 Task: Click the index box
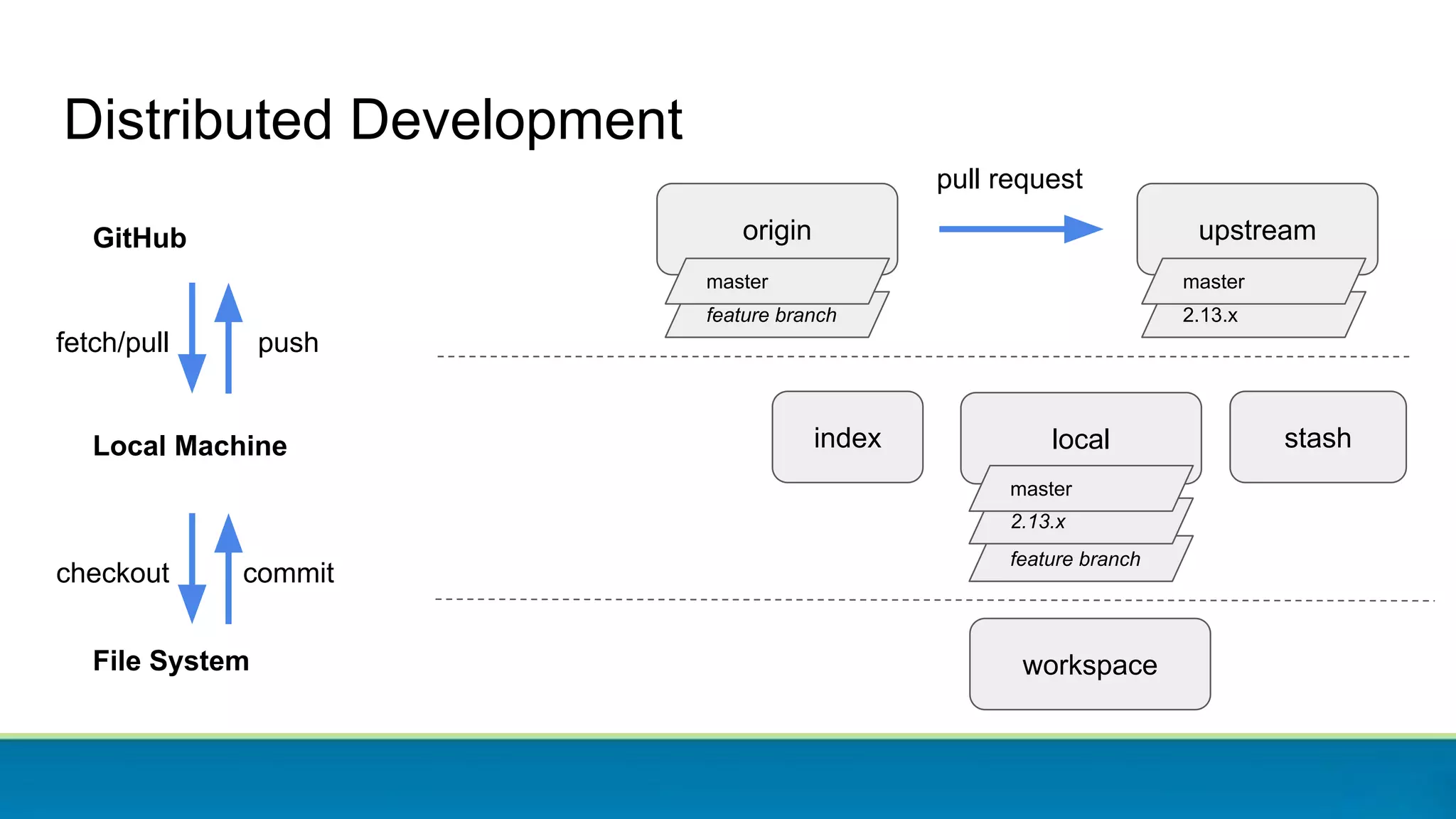(x=847, y=437)
